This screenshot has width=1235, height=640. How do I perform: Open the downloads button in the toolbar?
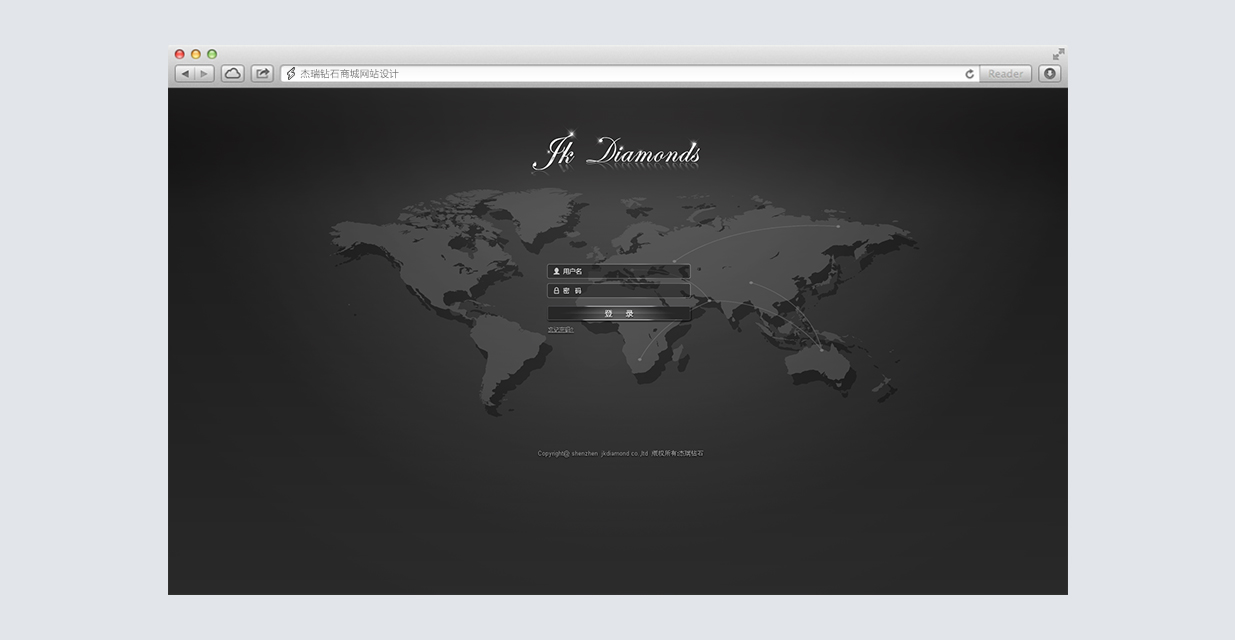1049,74
